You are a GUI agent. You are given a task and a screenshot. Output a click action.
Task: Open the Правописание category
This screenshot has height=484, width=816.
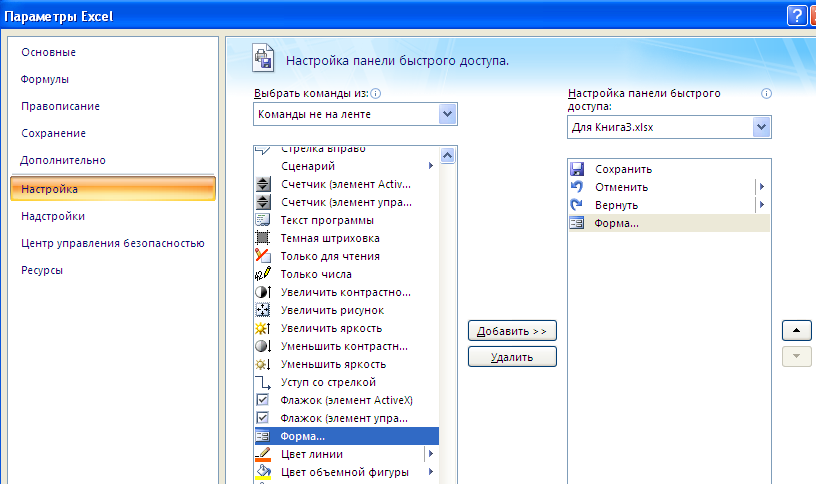(x=60, y=106)
